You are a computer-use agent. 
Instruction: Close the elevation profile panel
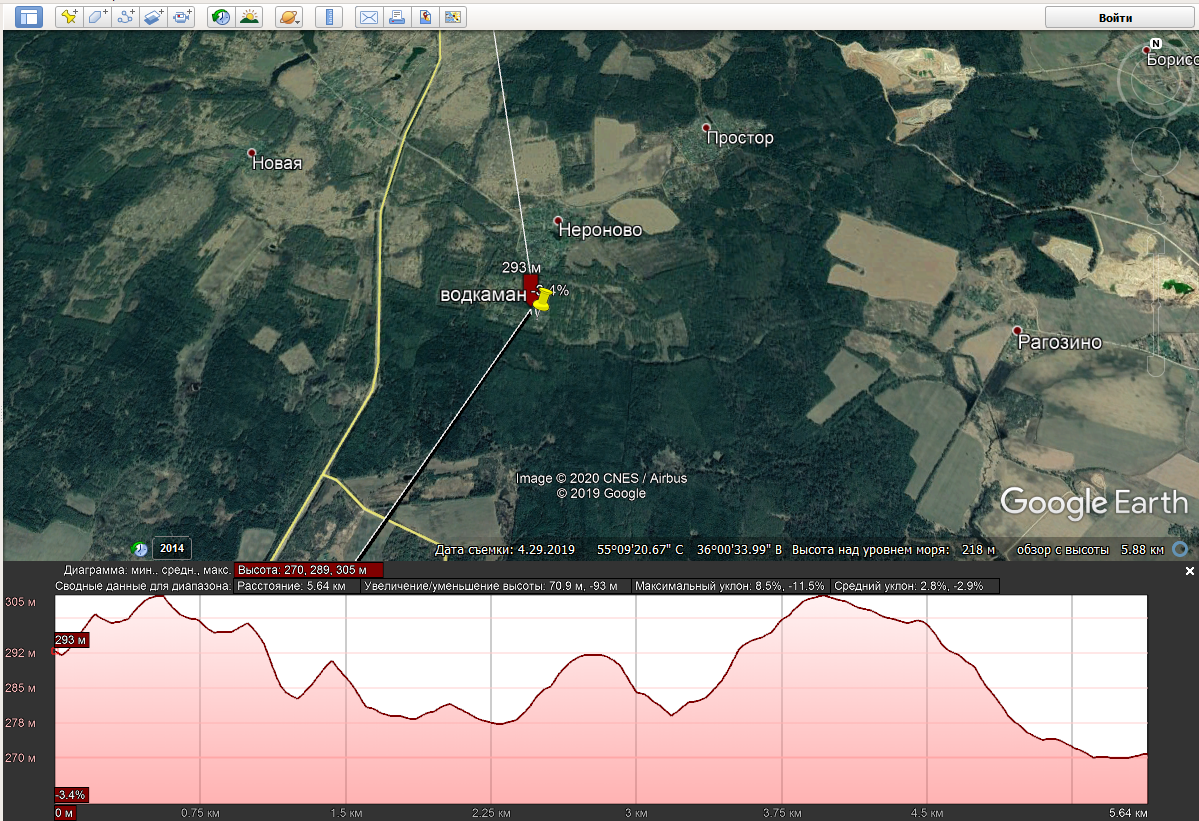(1189, 571)
